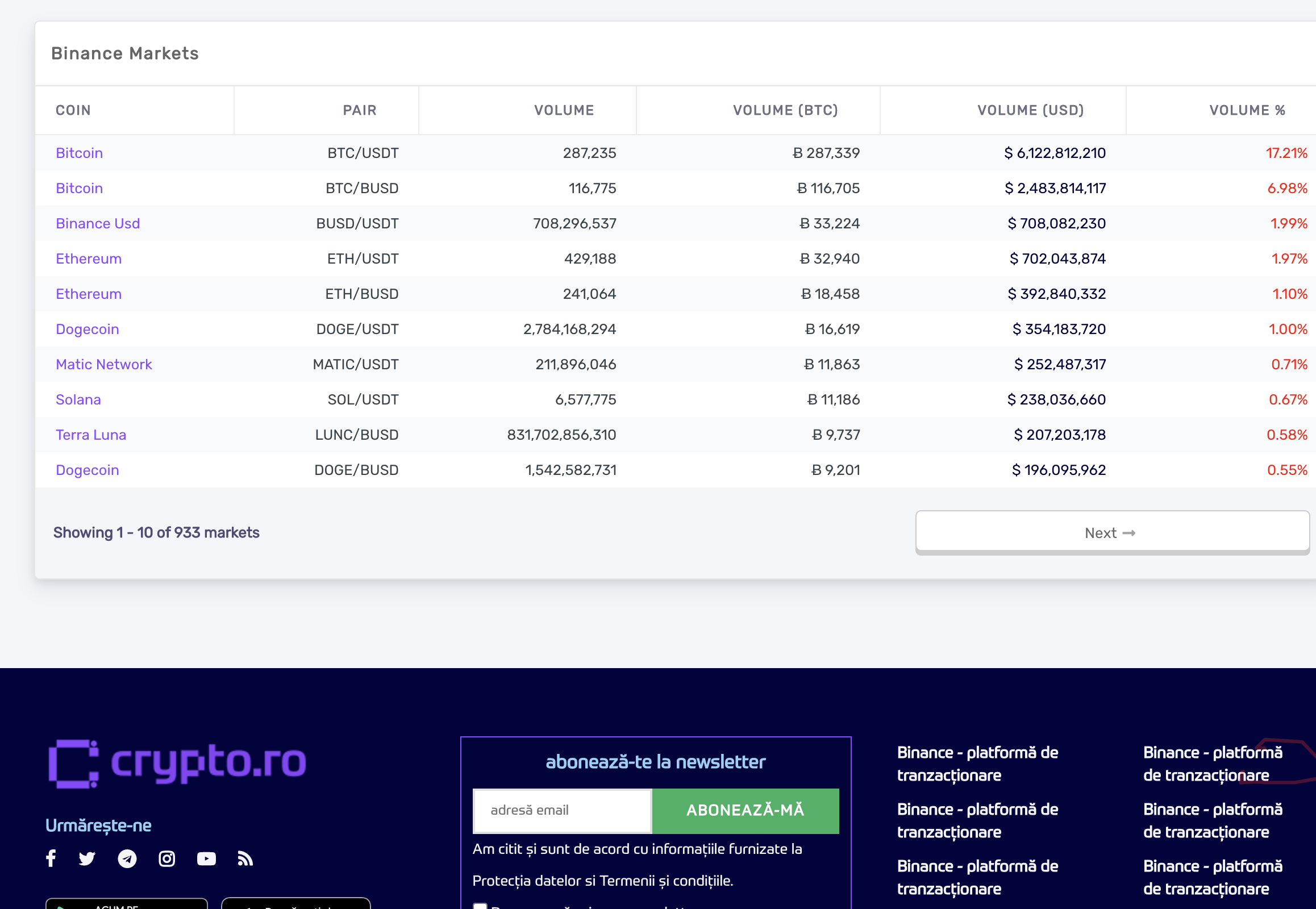Open the YouTube channel icon
The height and width of the screenshot is (909, 1316).
pos(206,858)
